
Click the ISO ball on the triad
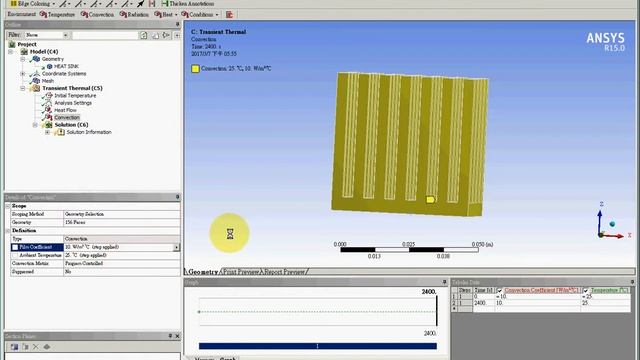tap(612, 224)
